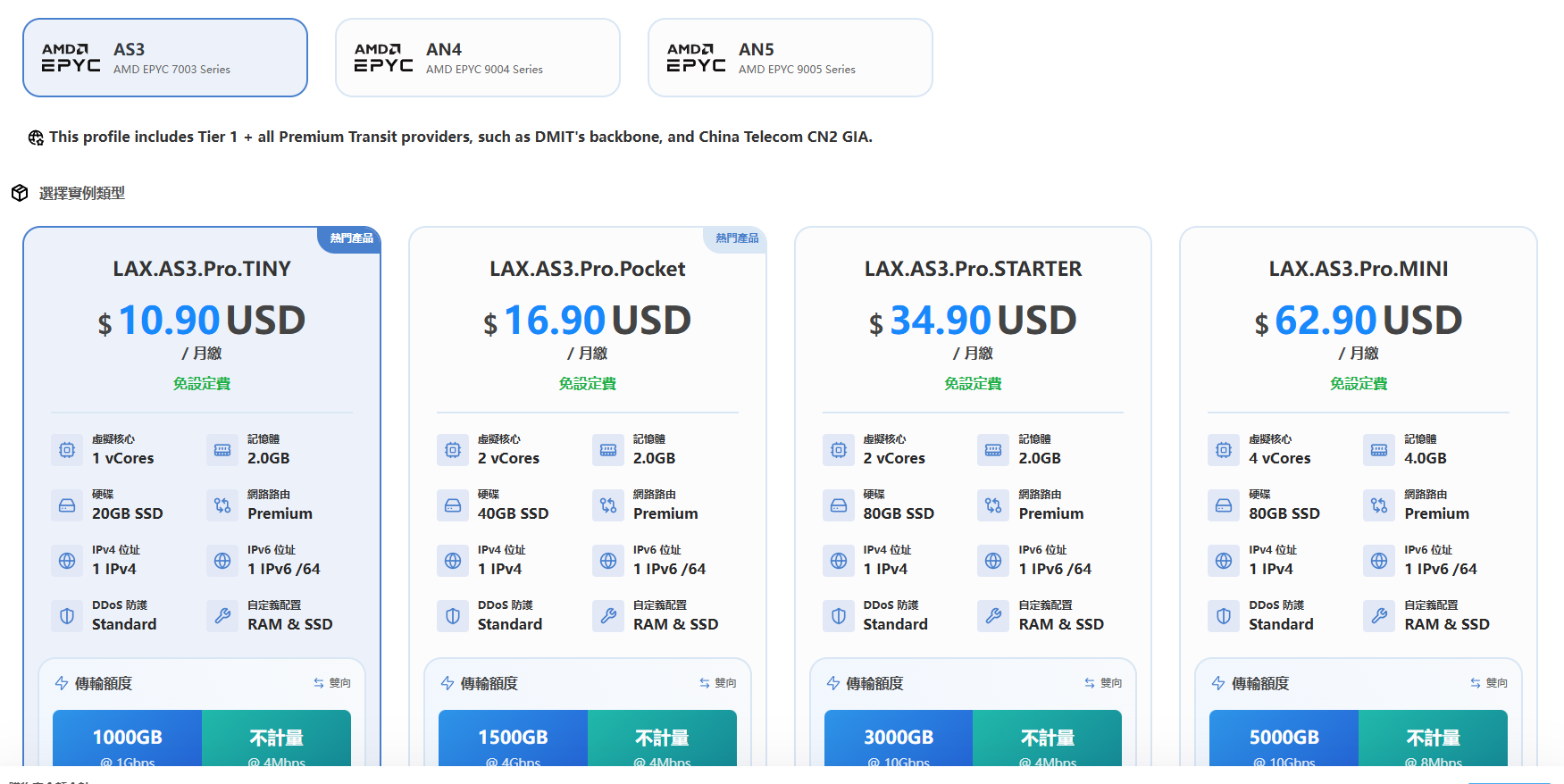1564x784 pixels.
Task: Click the wrench custom config icon in STARTER plan
Action: (x=993, y=616)
